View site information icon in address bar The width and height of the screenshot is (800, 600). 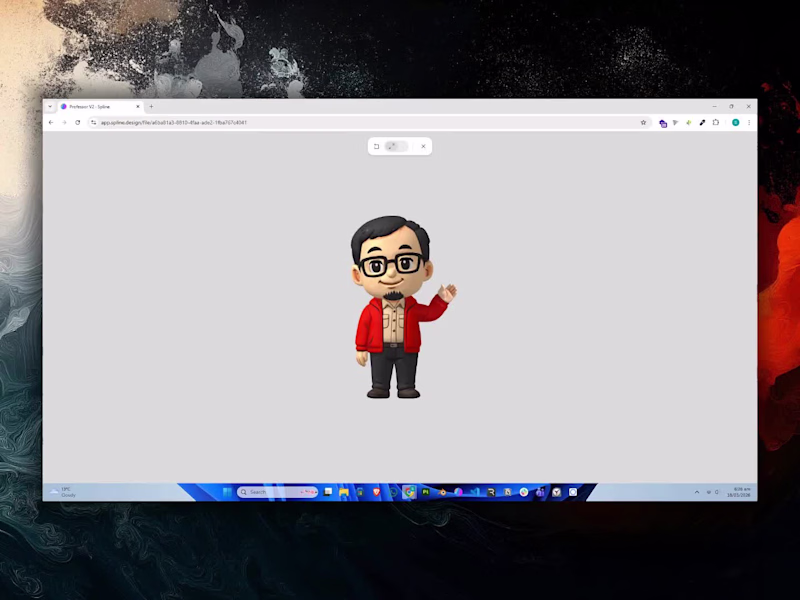click(93, 122)
